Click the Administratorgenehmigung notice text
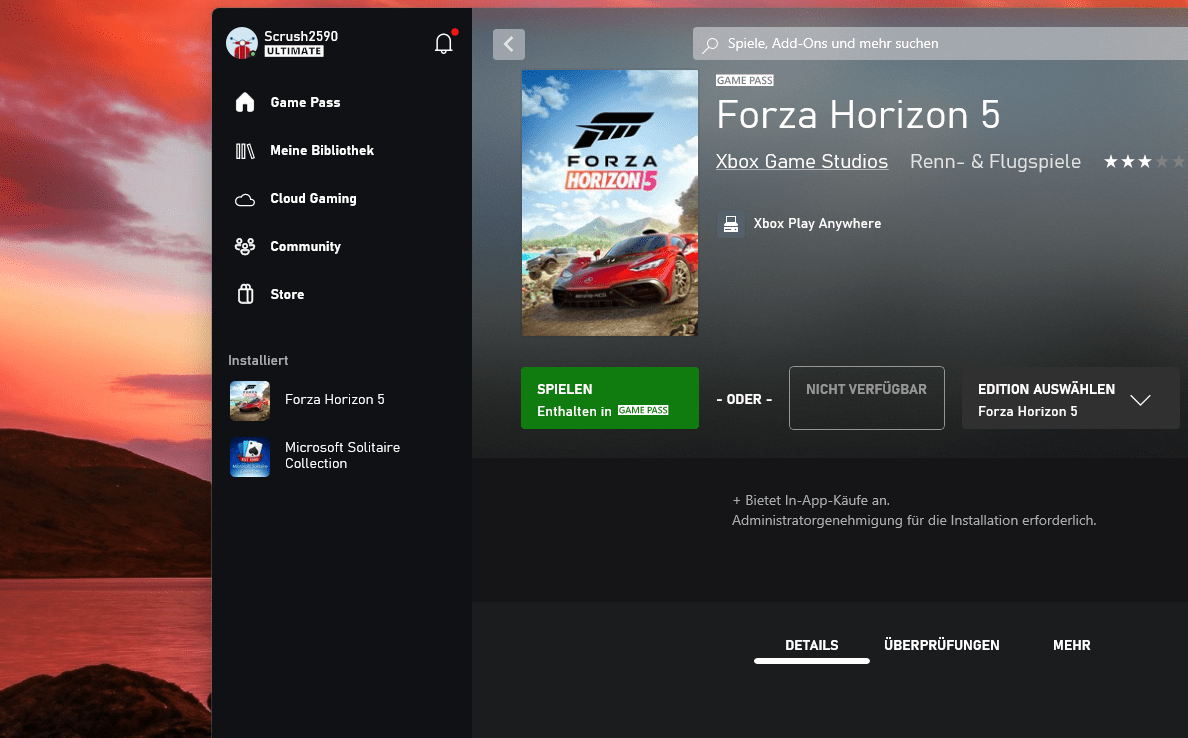This screenshot has width=1188, height=738. tap(914, 521)
